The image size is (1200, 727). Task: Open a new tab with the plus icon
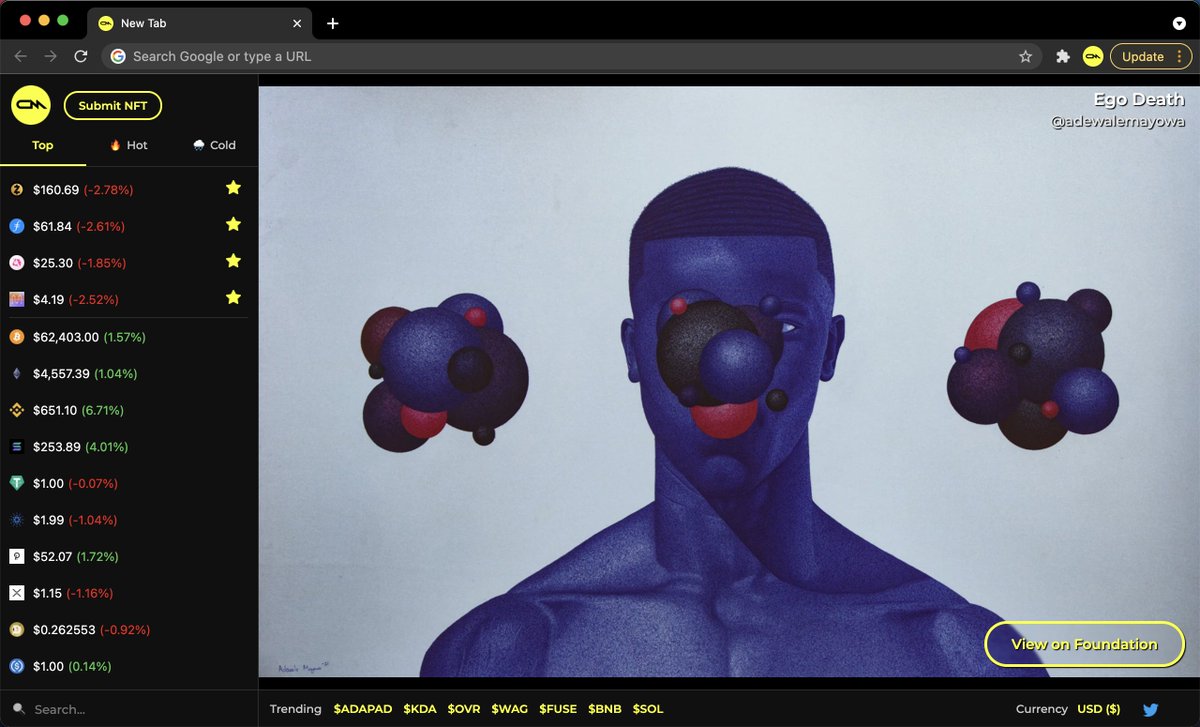click(x=333, y=23)
